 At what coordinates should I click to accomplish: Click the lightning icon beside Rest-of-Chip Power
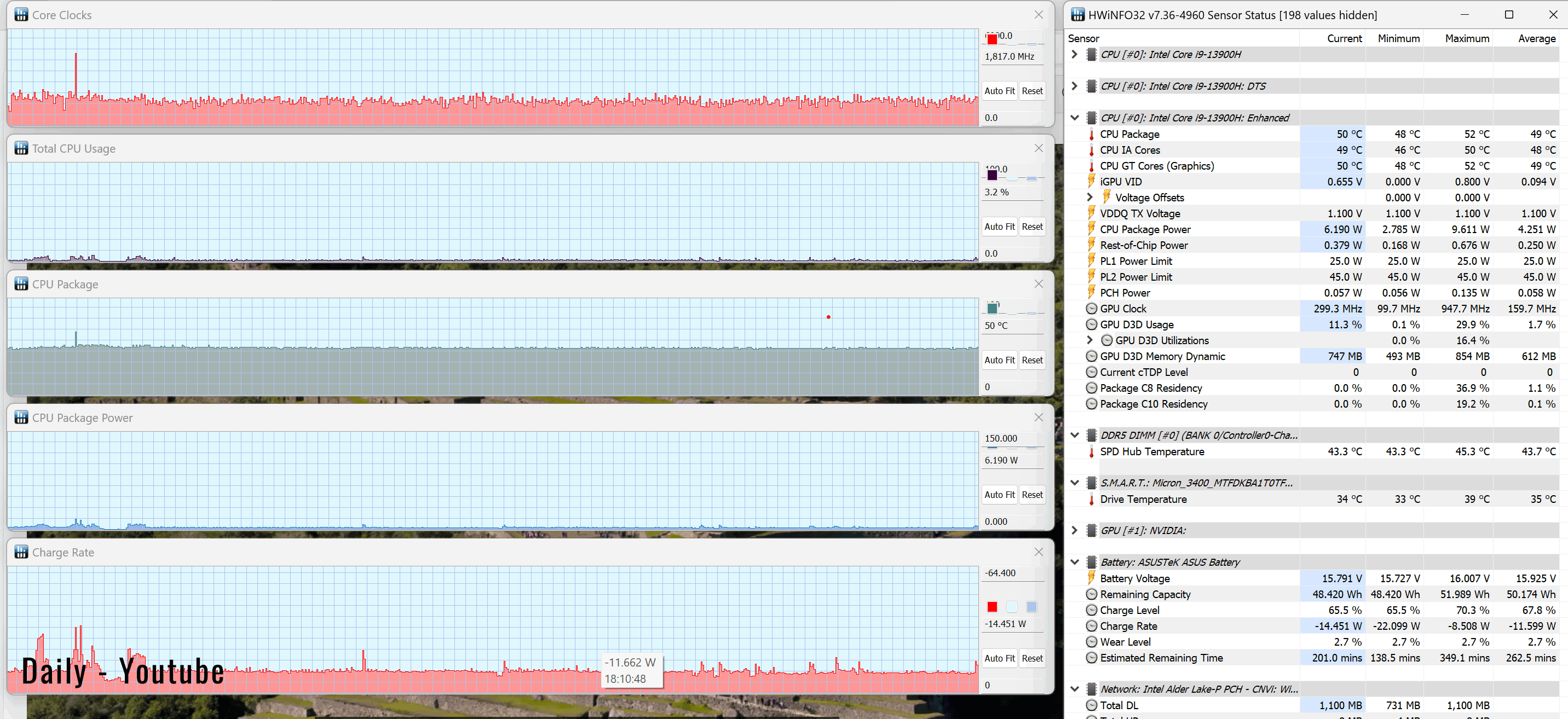click(x=1091, y=245)
